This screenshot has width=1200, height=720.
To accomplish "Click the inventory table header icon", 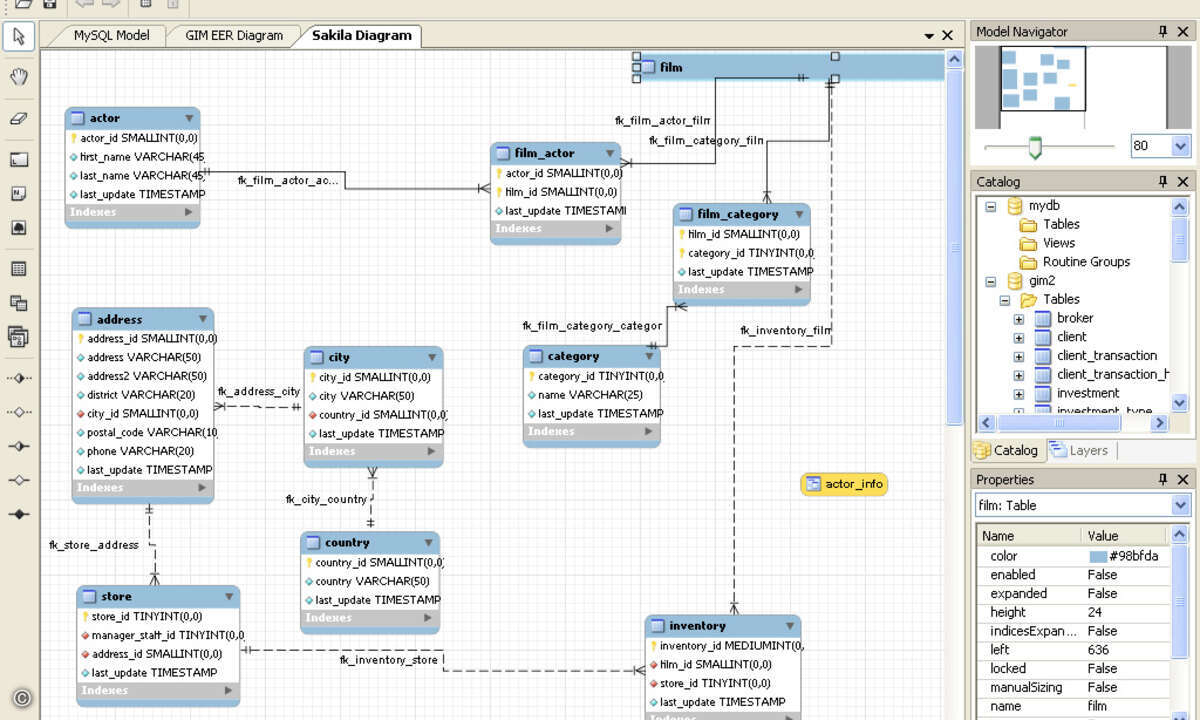I will (x=657, y=626).
